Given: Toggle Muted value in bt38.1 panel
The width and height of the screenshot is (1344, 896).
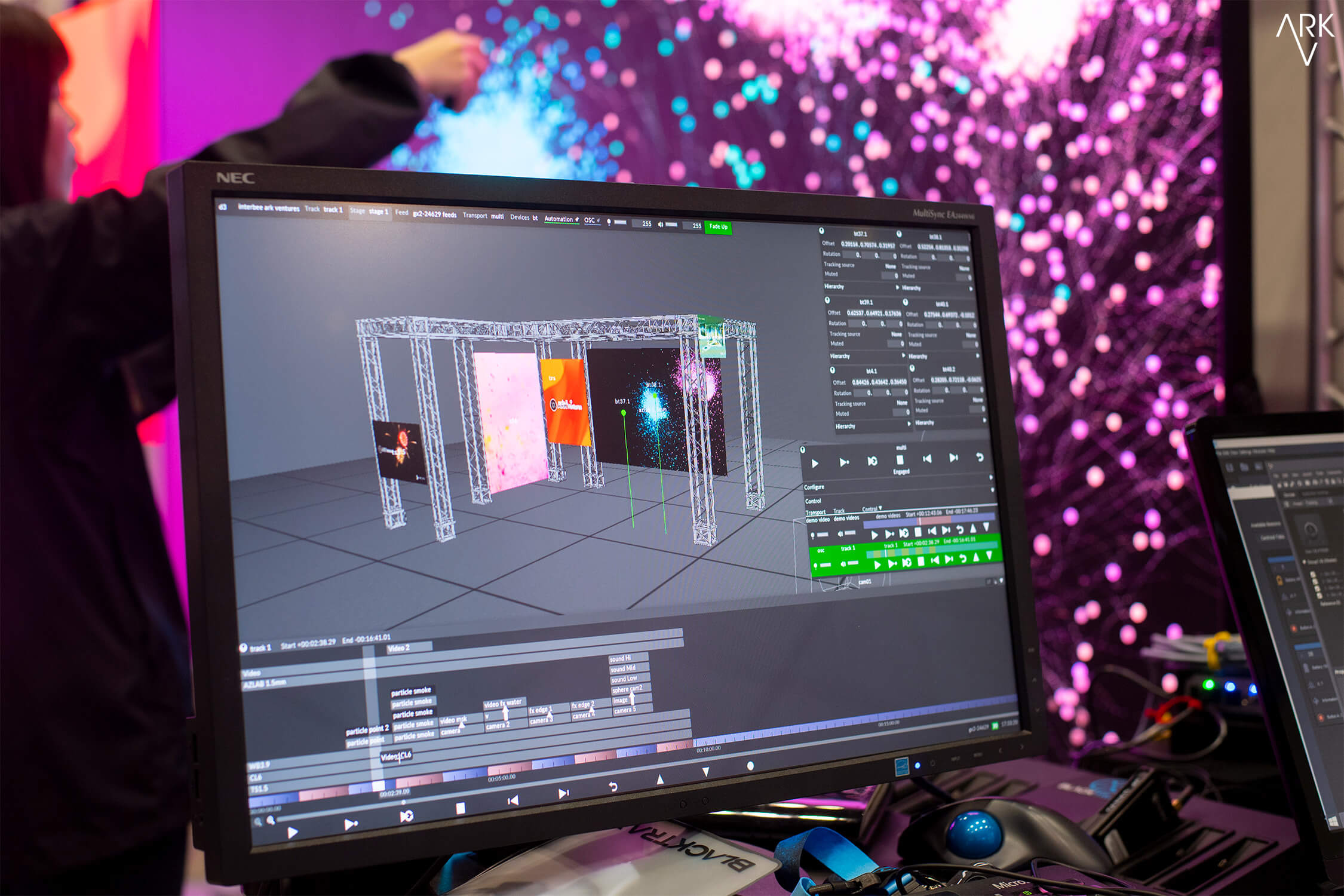Looking at the screenshot, I should [963, 277].
